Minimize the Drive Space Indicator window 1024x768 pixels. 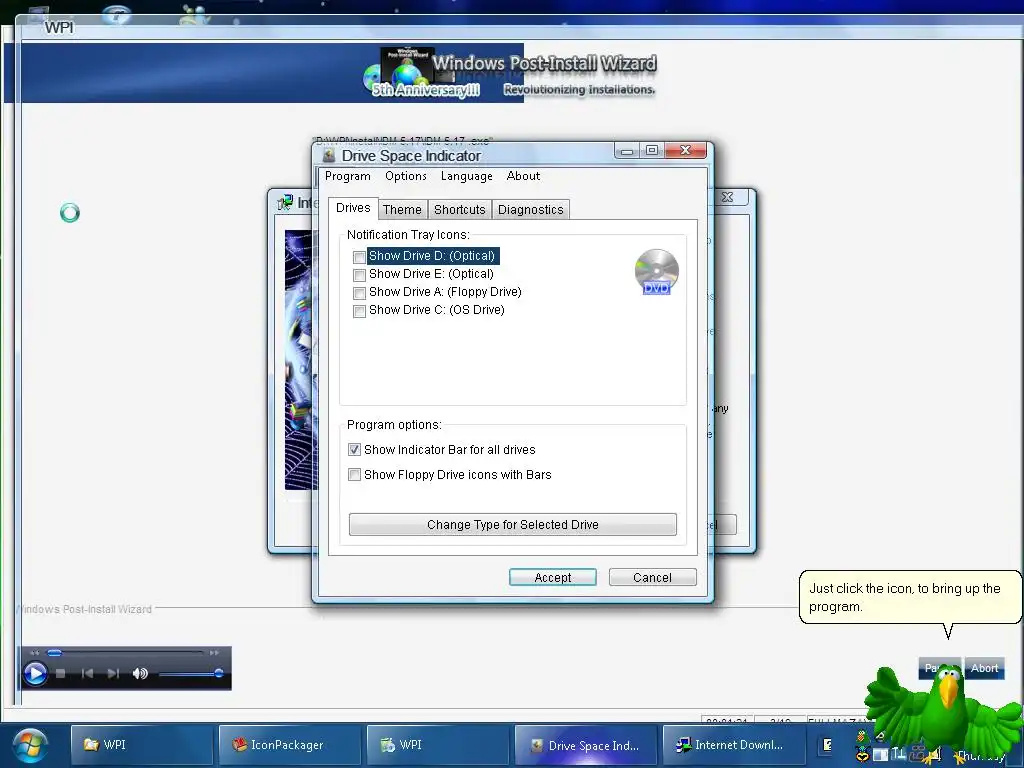click(626, 151)
